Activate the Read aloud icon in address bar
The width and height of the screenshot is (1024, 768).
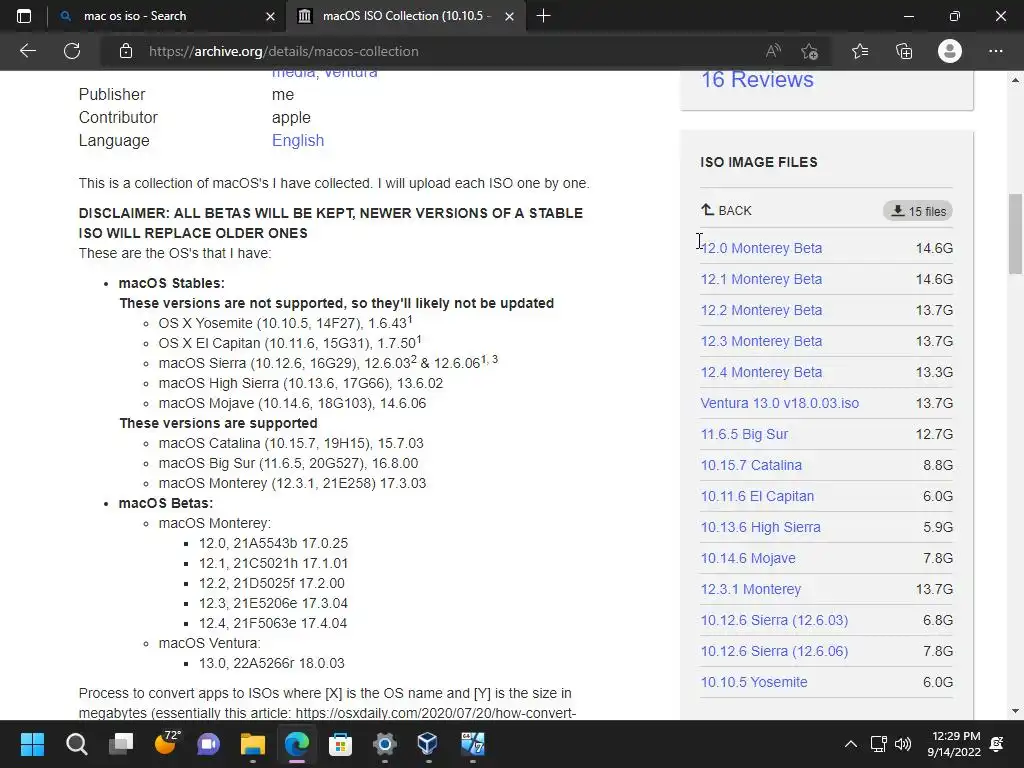click(773, 51)
